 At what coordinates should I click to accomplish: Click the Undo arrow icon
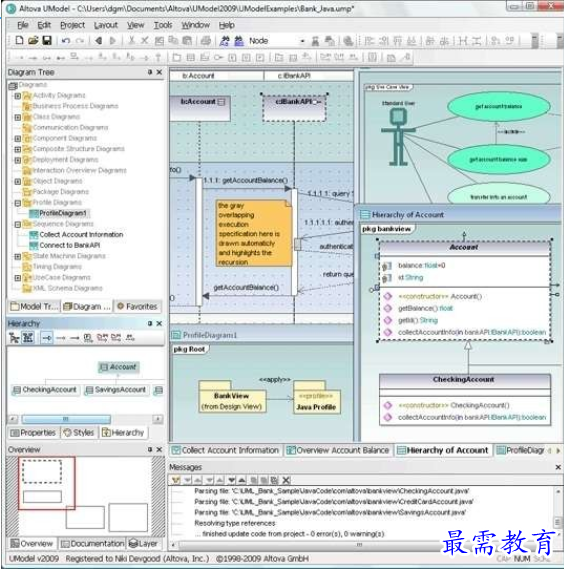pos(66,41)
